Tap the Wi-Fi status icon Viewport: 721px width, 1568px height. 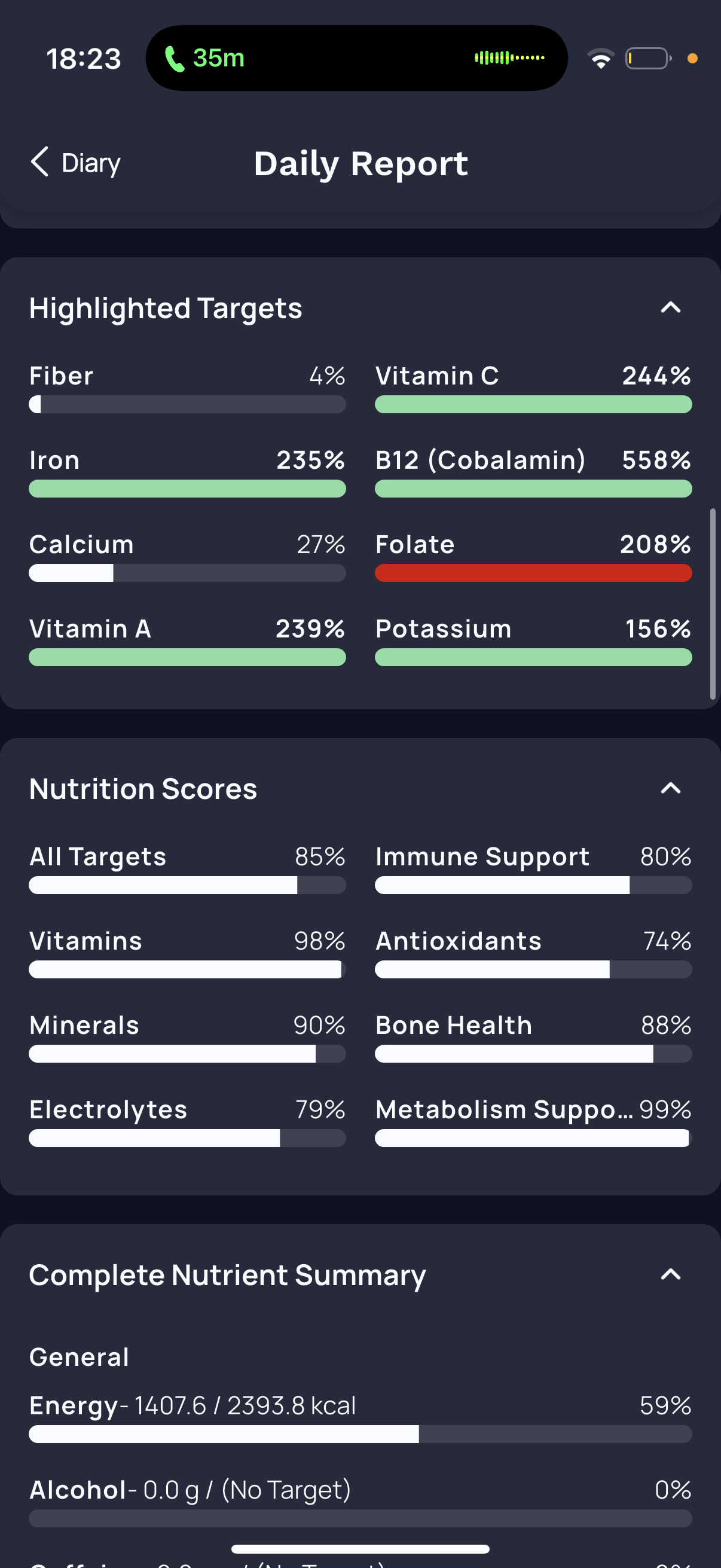click(x=600, y=59)
